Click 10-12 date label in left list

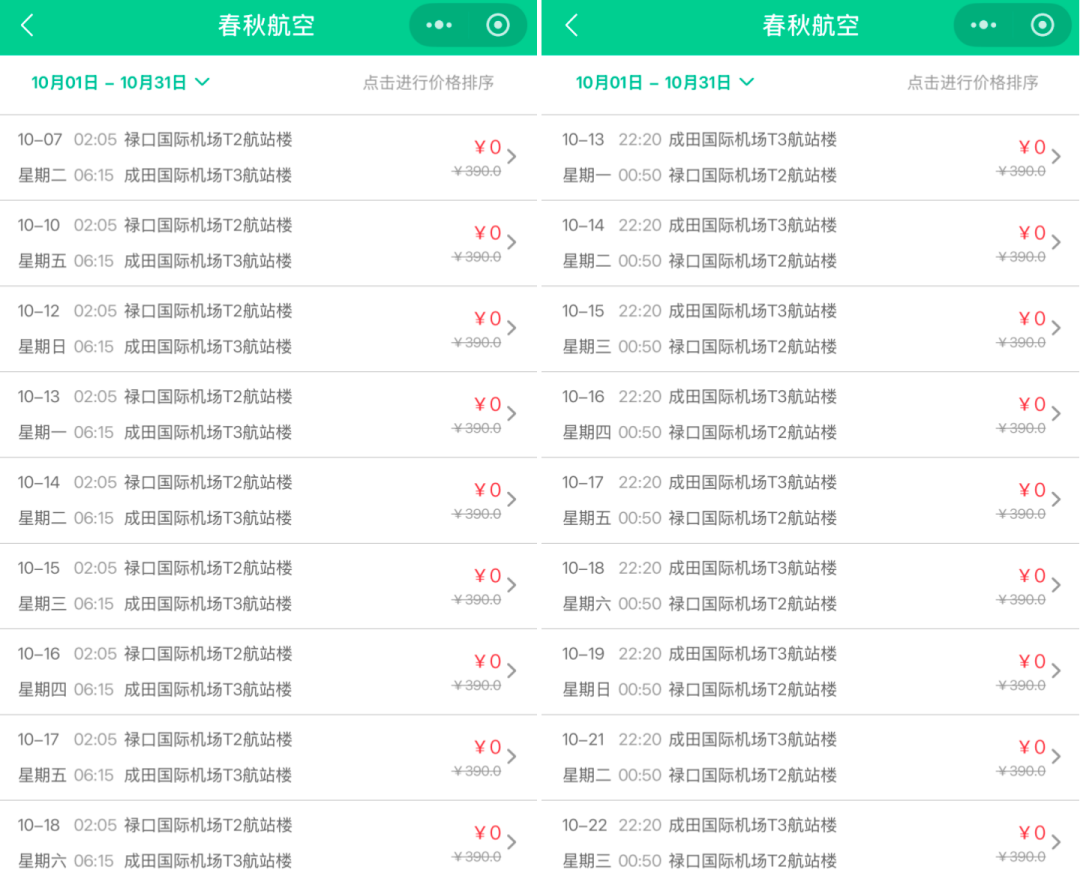pos(39,311)
